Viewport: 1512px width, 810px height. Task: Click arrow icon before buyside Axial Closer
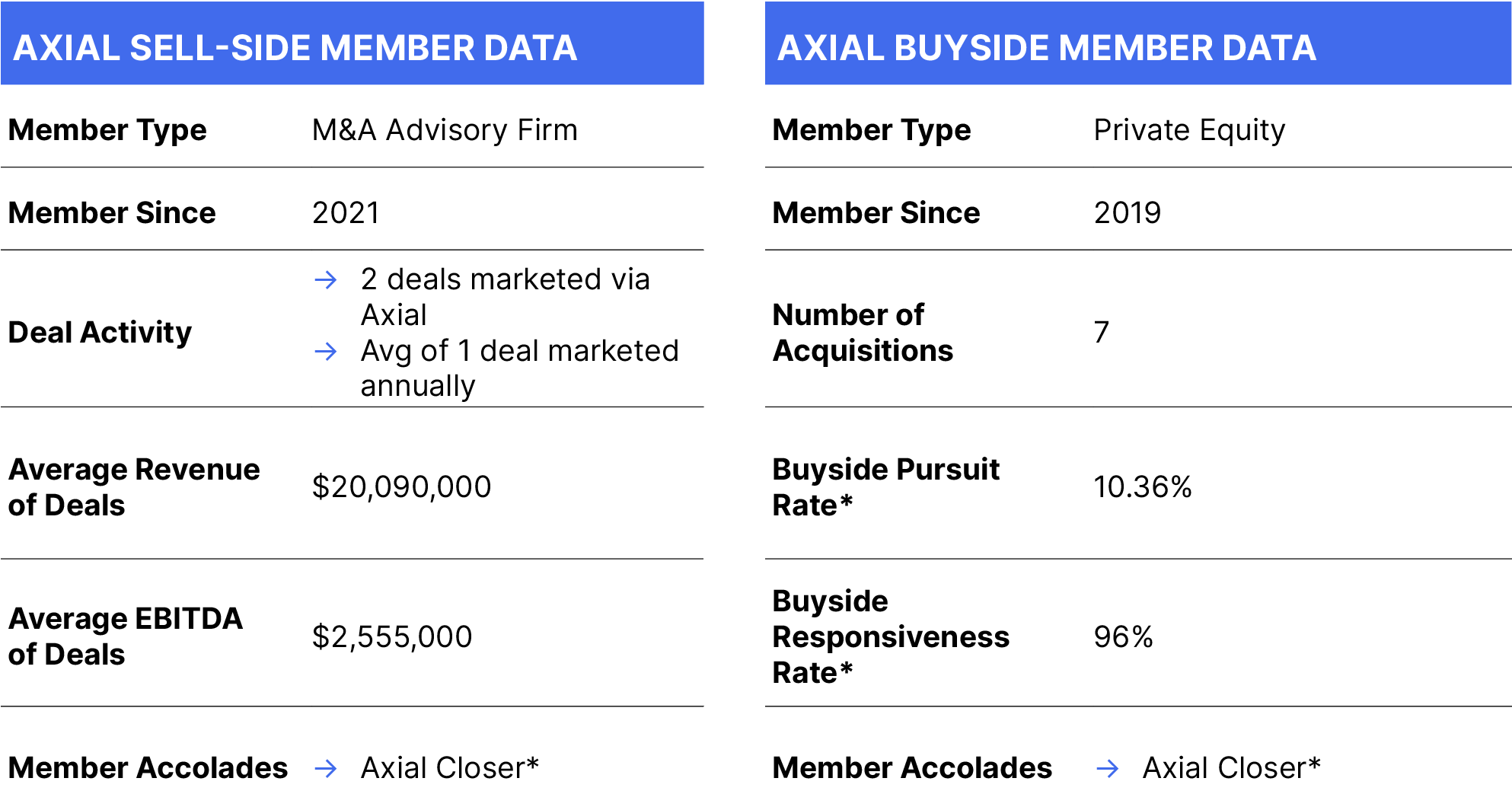pyautogui.click(x=1108, y=768)
